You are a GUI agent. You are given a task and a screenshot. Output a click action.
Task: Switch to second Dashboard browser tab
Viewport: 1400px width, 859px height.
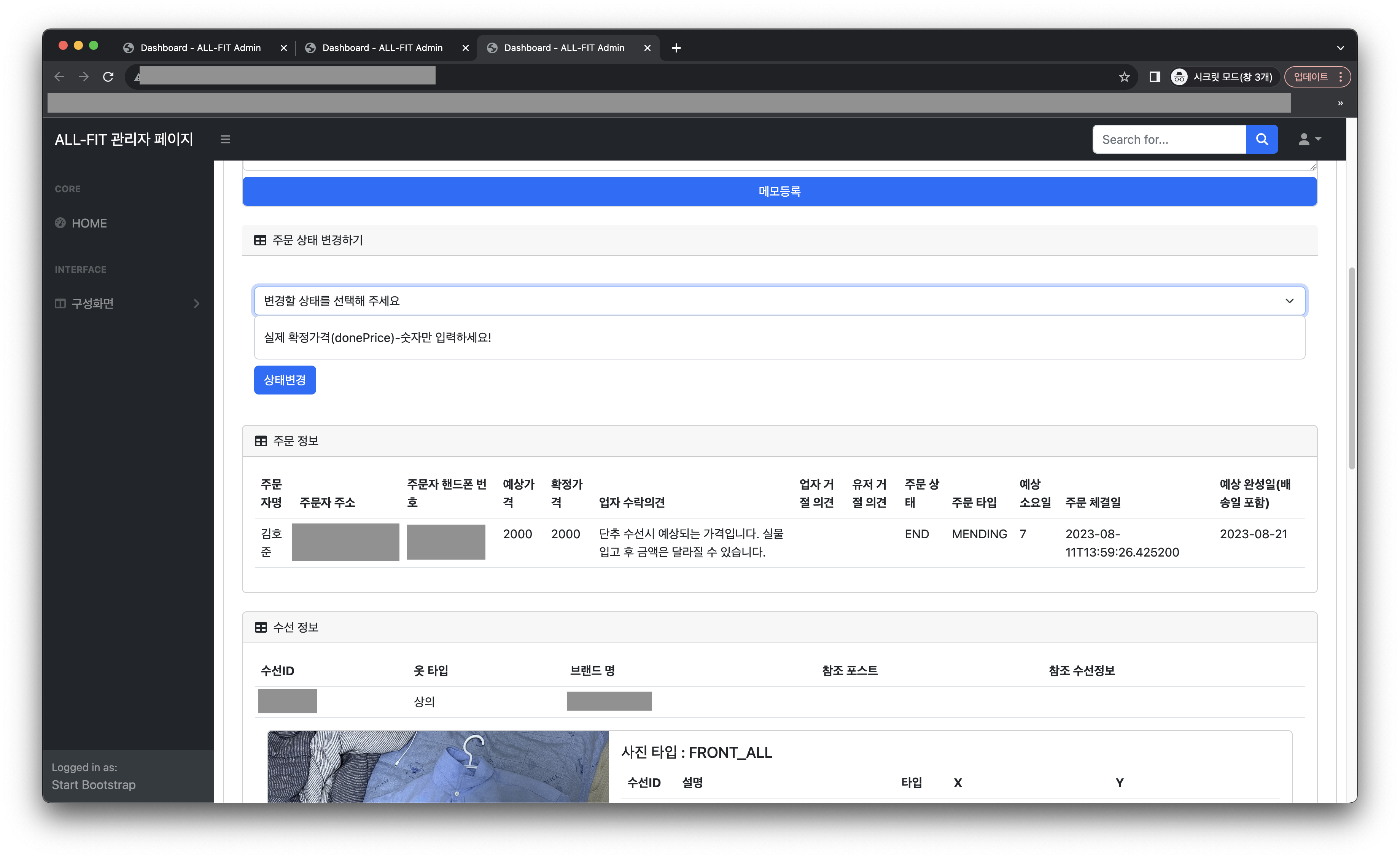pos(382,48)
